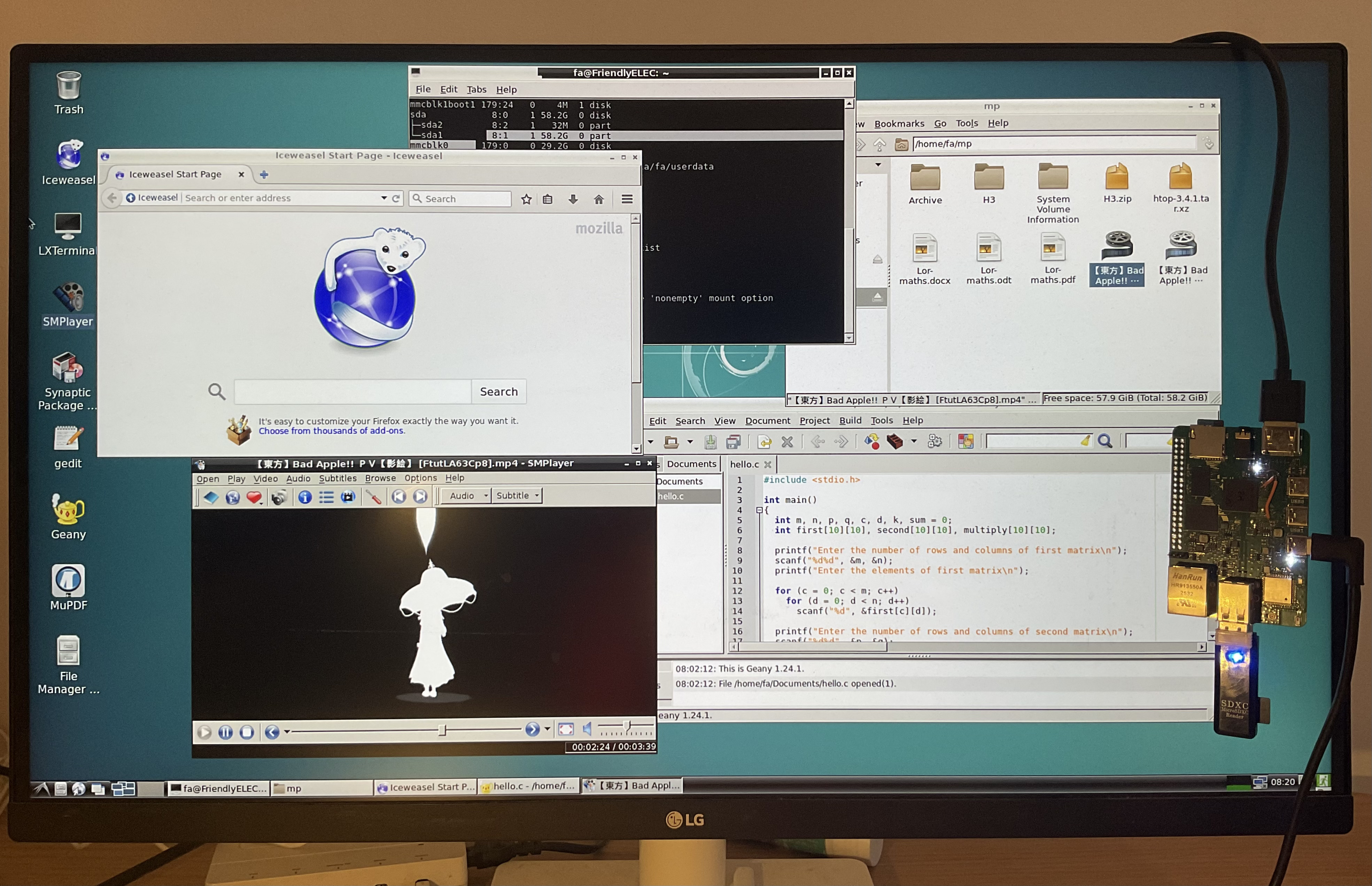Viewport: 1372px width, 886px height.
Task: Click the Iceweasel bookmark star icon
Action: click(526, 199)
